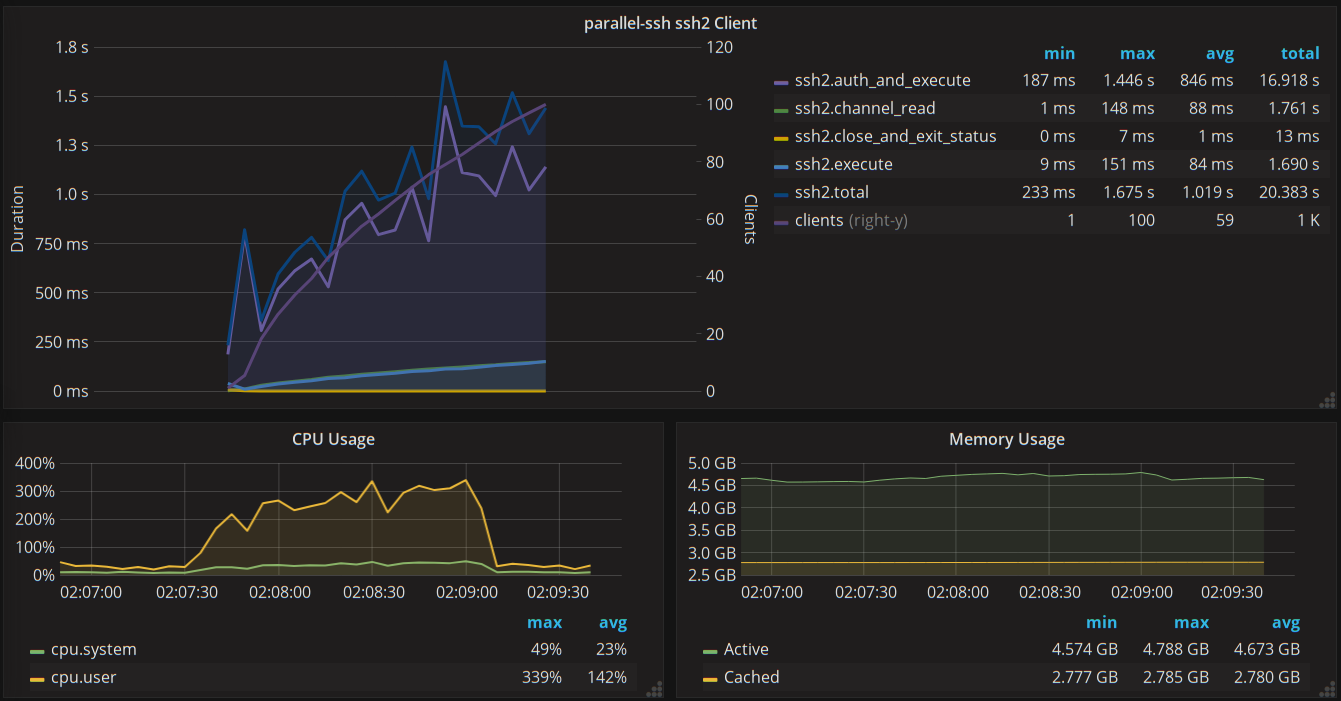Toggle the Cached memory legend series
This screenshot has width=1341, height=701.
coord(751,677)
